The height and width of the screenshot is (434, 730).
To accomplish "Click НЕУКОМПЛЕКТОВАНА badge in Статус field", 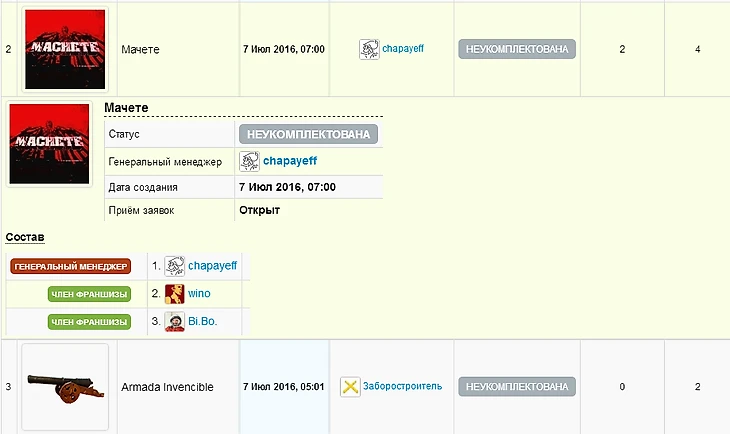I will tap(308, 135).
